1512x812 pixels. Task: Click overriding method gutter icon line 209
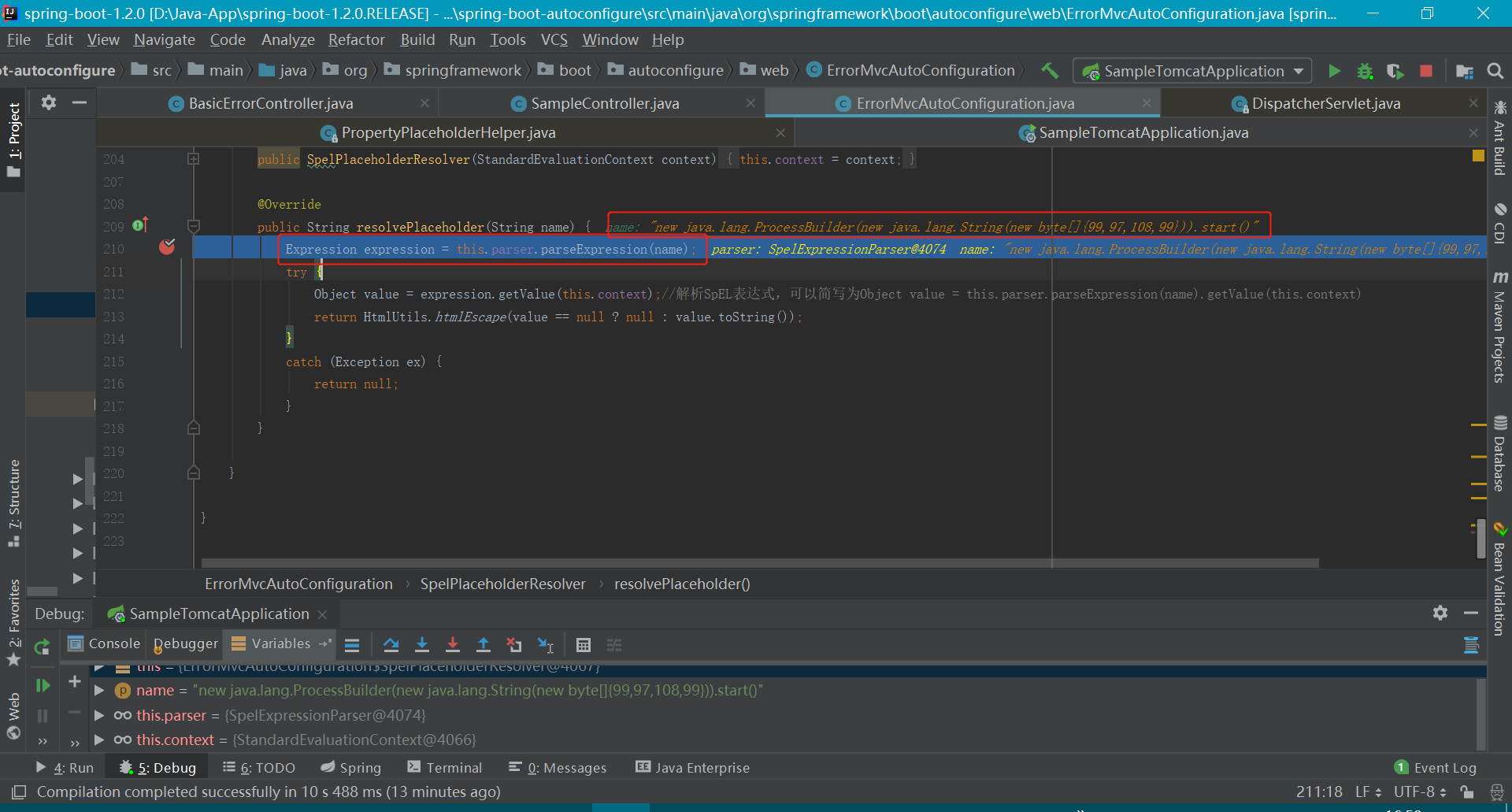click(x=140, y=225)
